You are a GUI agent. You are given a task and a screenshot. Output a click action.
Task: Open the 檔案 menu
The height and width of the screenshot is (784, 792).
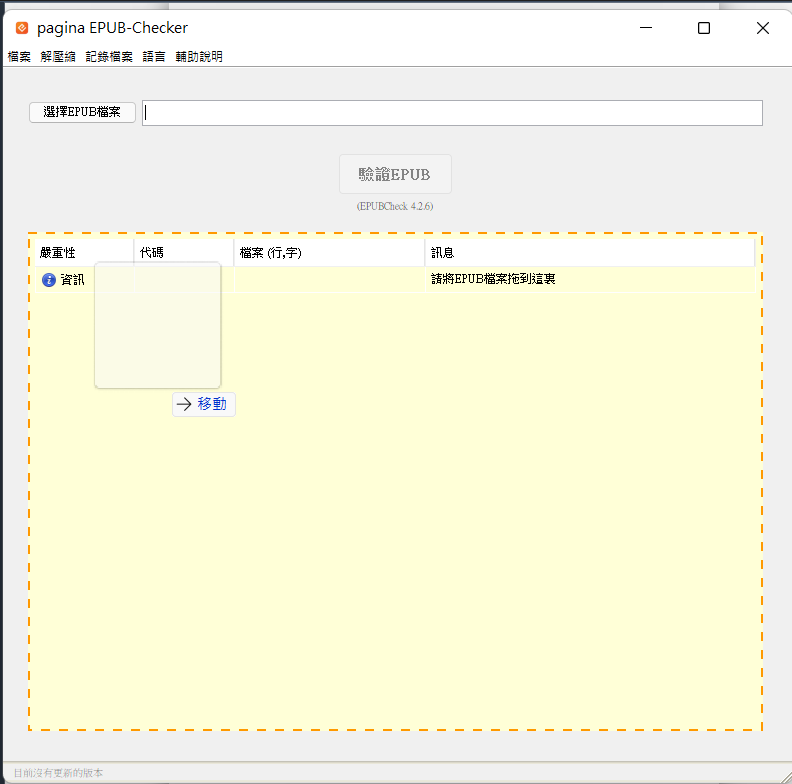[x=19, y=57]
